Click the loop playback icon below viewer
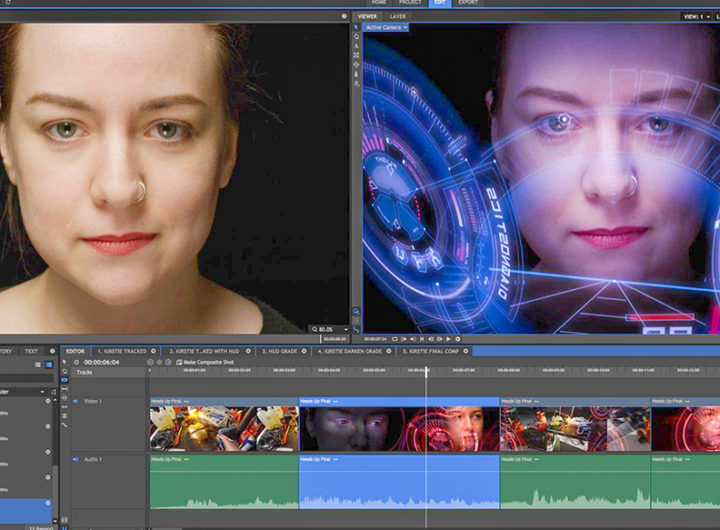 [394, 339]
